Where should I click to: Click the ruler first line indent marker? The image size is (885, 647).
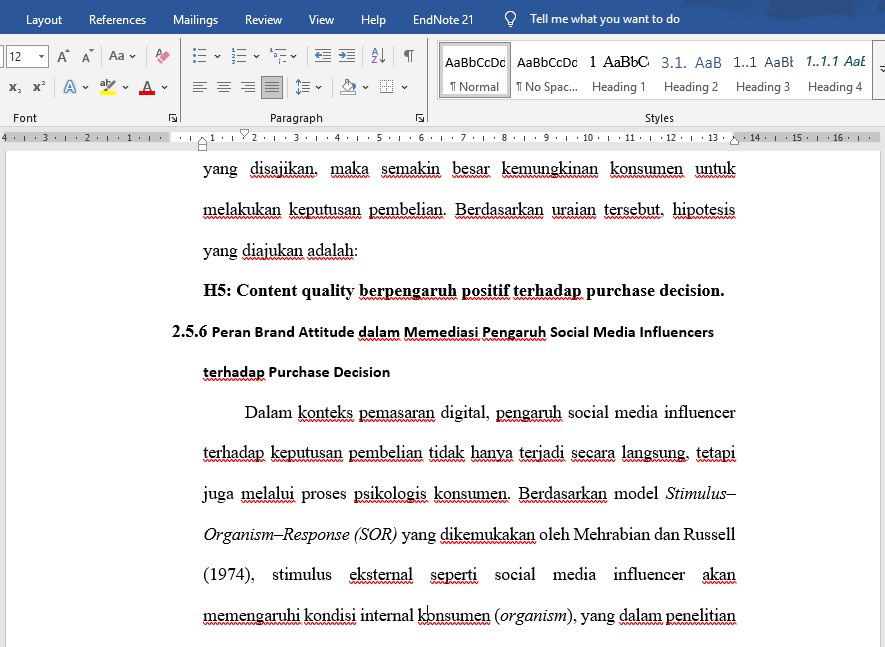[x=244, y=134]
